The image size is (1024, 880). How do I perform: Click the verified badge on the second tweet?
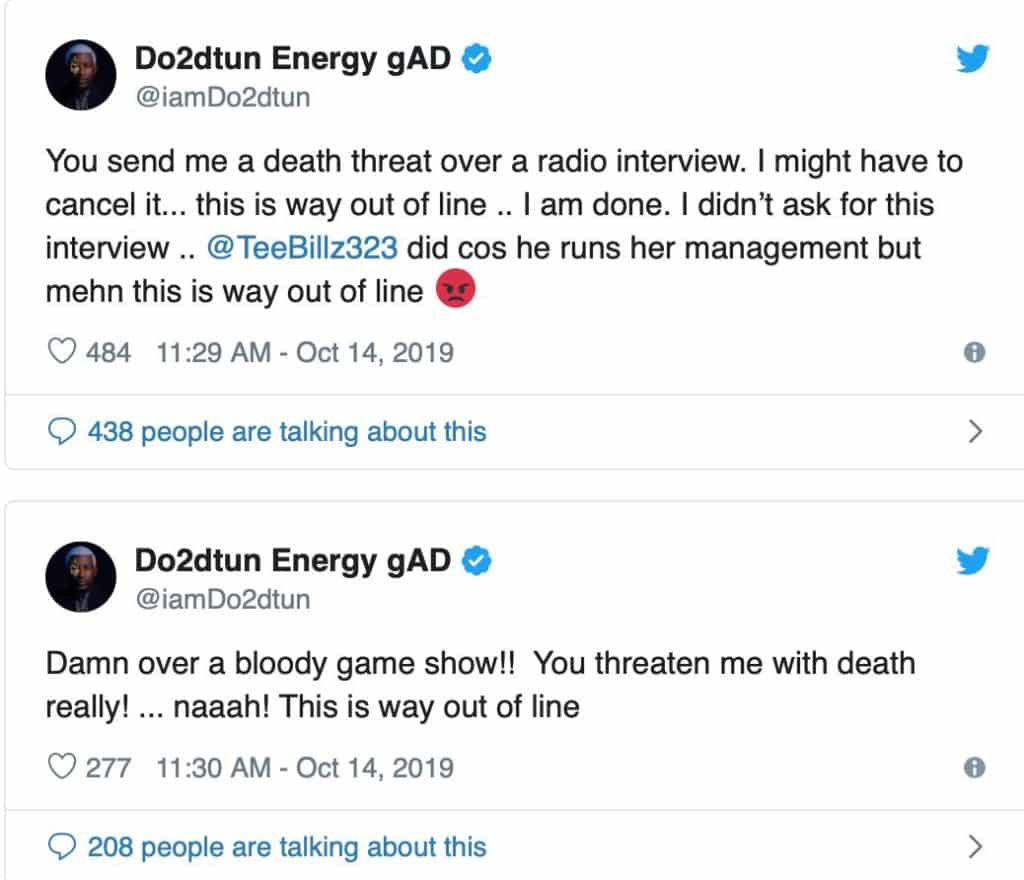(x=475, y=560)
